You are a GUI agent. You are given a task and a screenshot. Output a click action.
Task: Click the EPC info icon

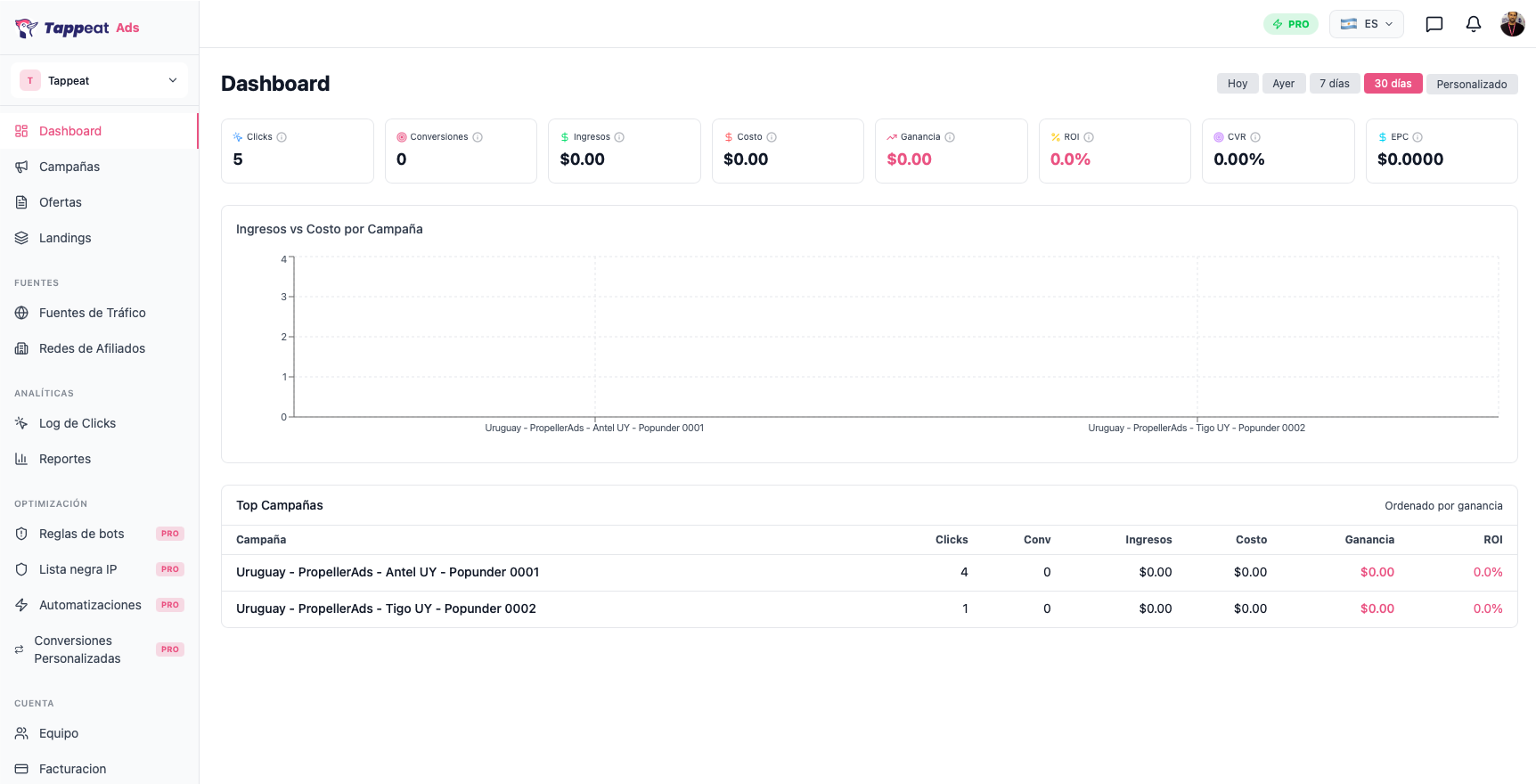pyautogui.click(x=1418, y=137)
